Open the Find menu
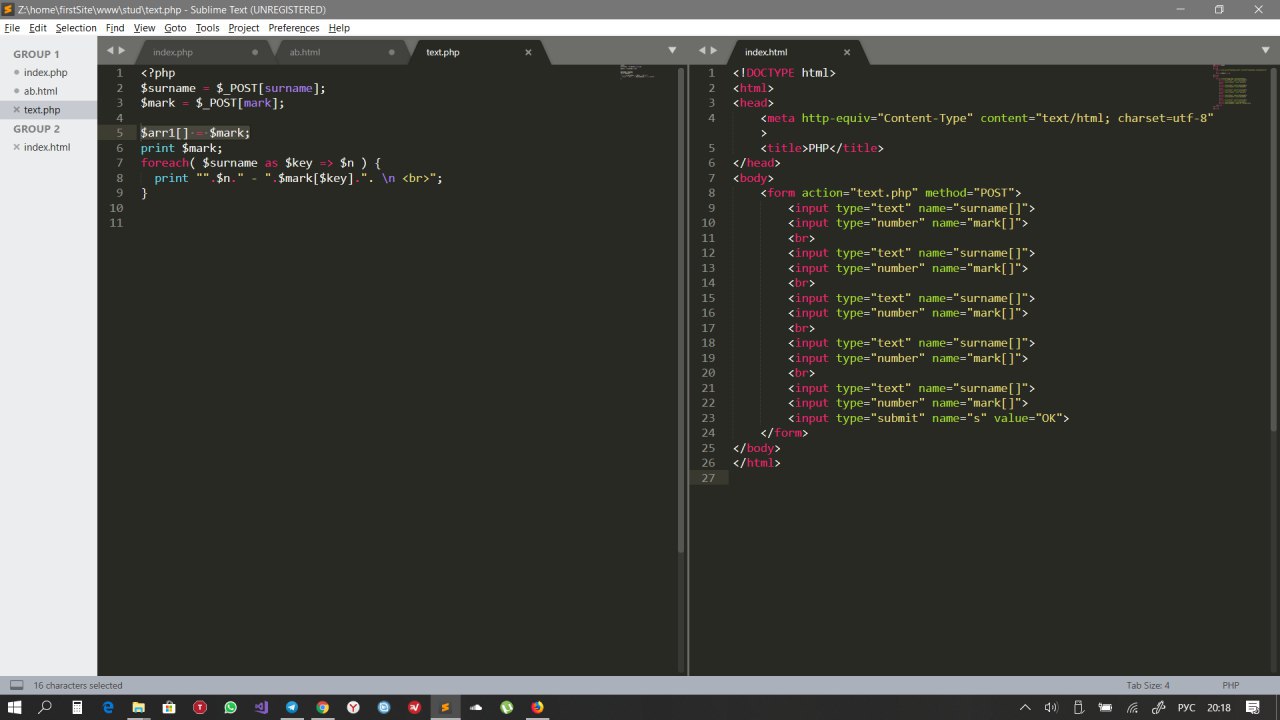1280x720 pixels. (115, 28)
